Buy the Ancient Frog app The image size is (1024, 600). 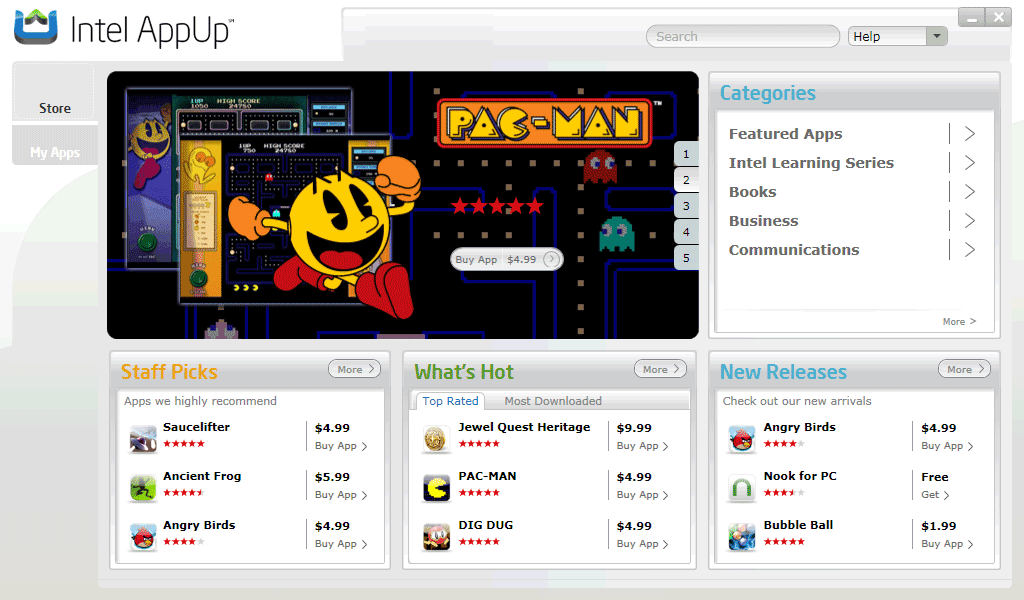point(341,495)
